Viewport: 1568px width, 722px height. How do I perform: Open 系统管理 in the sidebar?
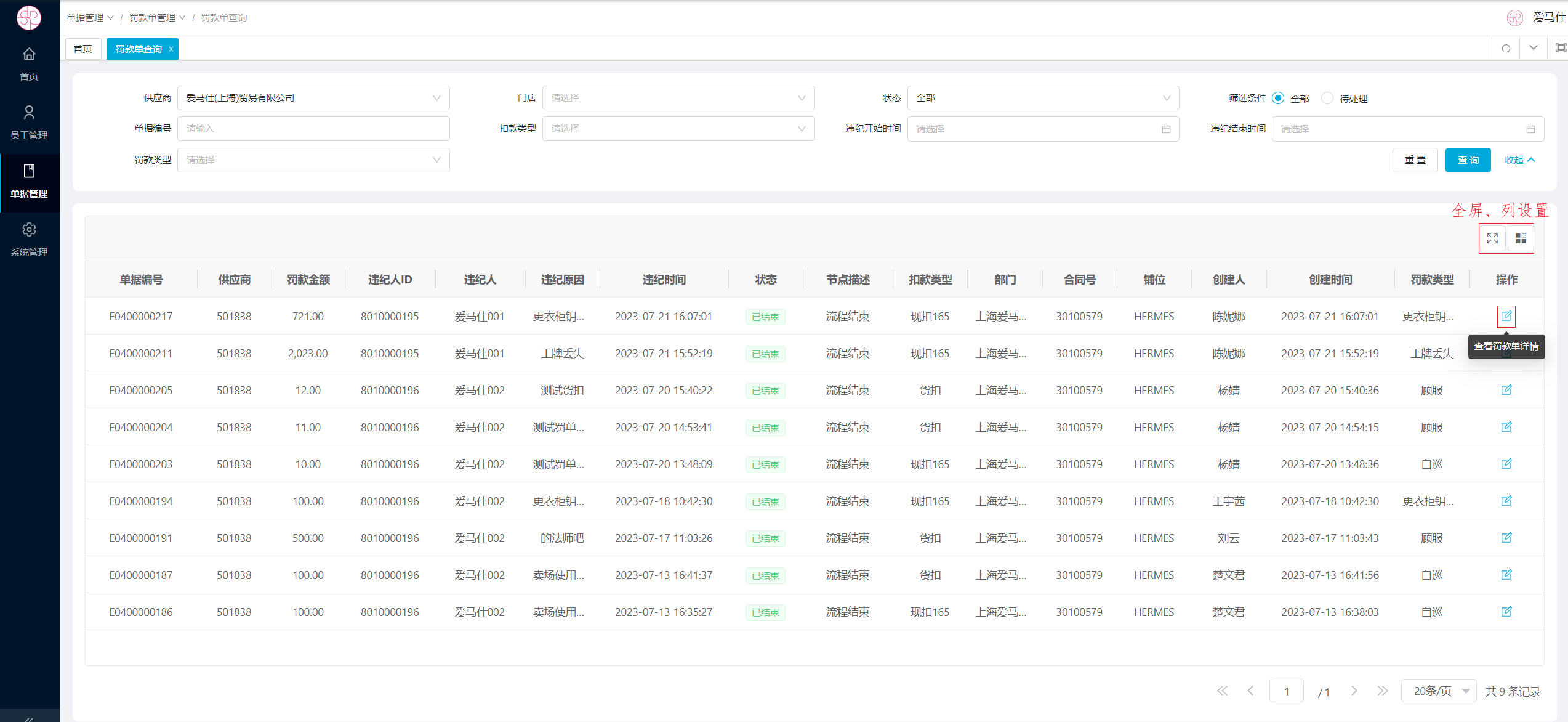[x=29, y=240]
